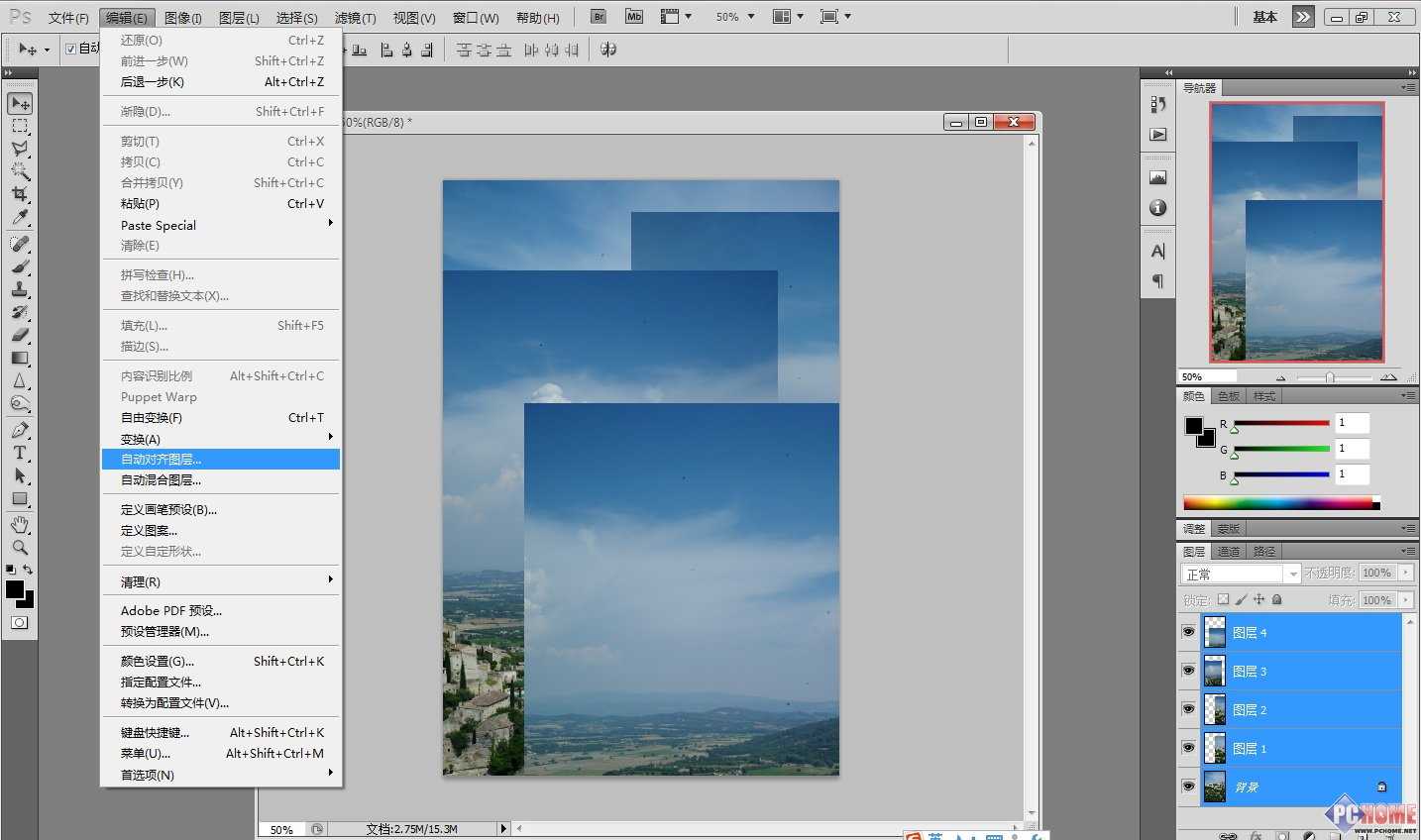Toggle lock position icon
1421x840 pixels.
[x=1258, y=599]
